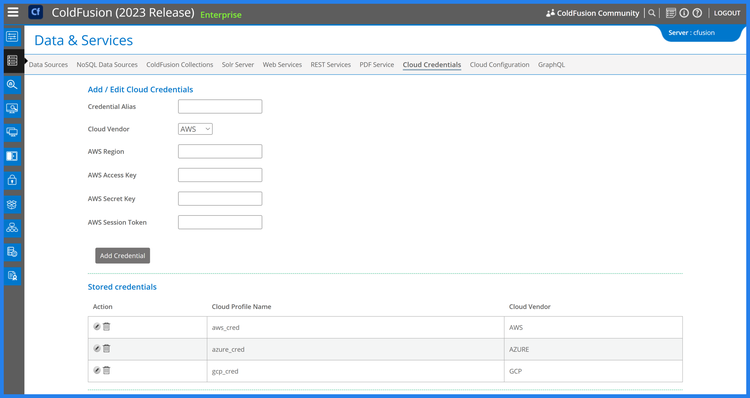Open ColdFusion Community link
Viewport: 750px width, 398px height.
[593, 13]
